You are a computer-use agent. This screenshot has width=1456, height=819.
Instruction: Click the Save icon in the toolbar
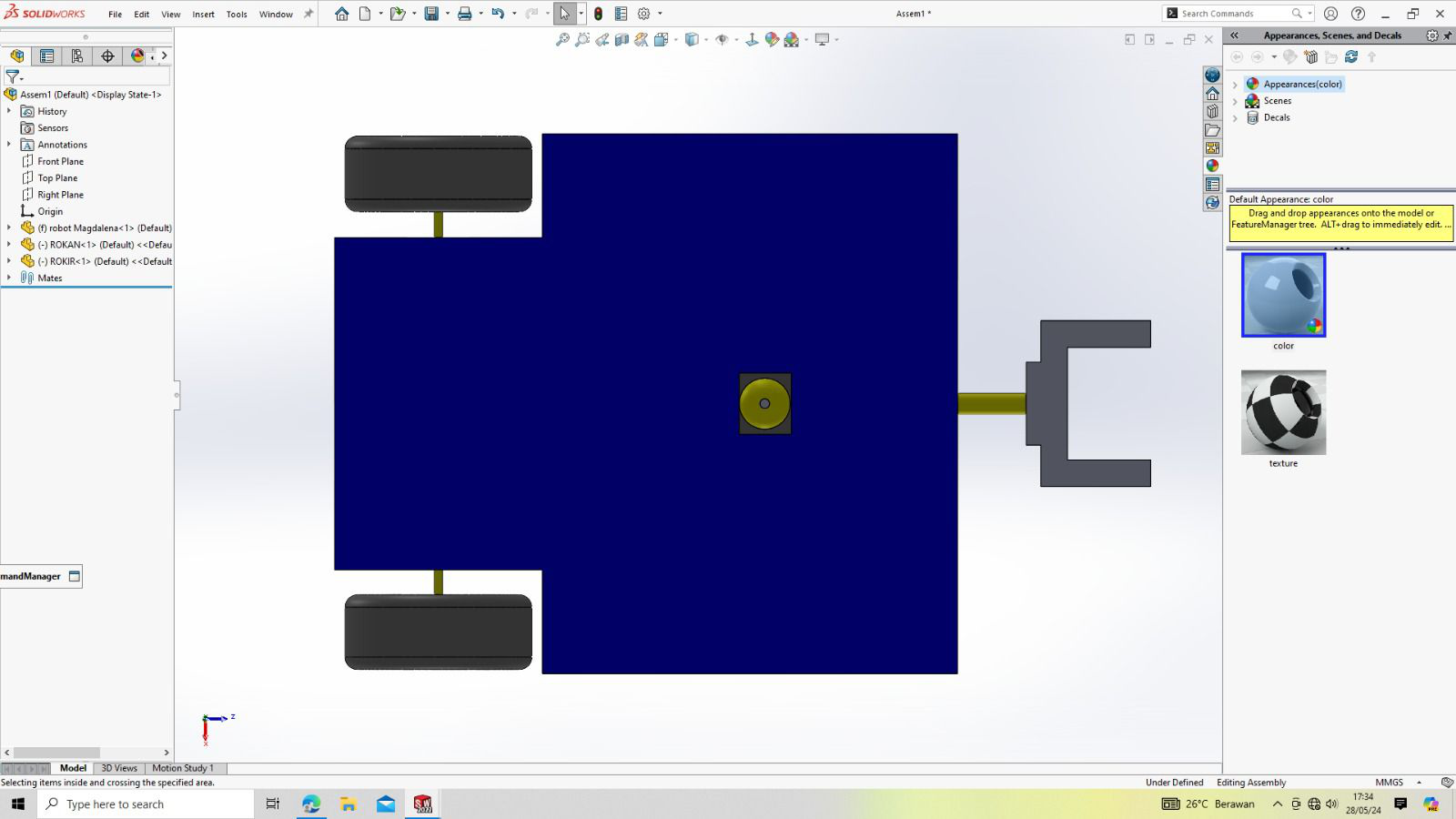pos(432,14)
